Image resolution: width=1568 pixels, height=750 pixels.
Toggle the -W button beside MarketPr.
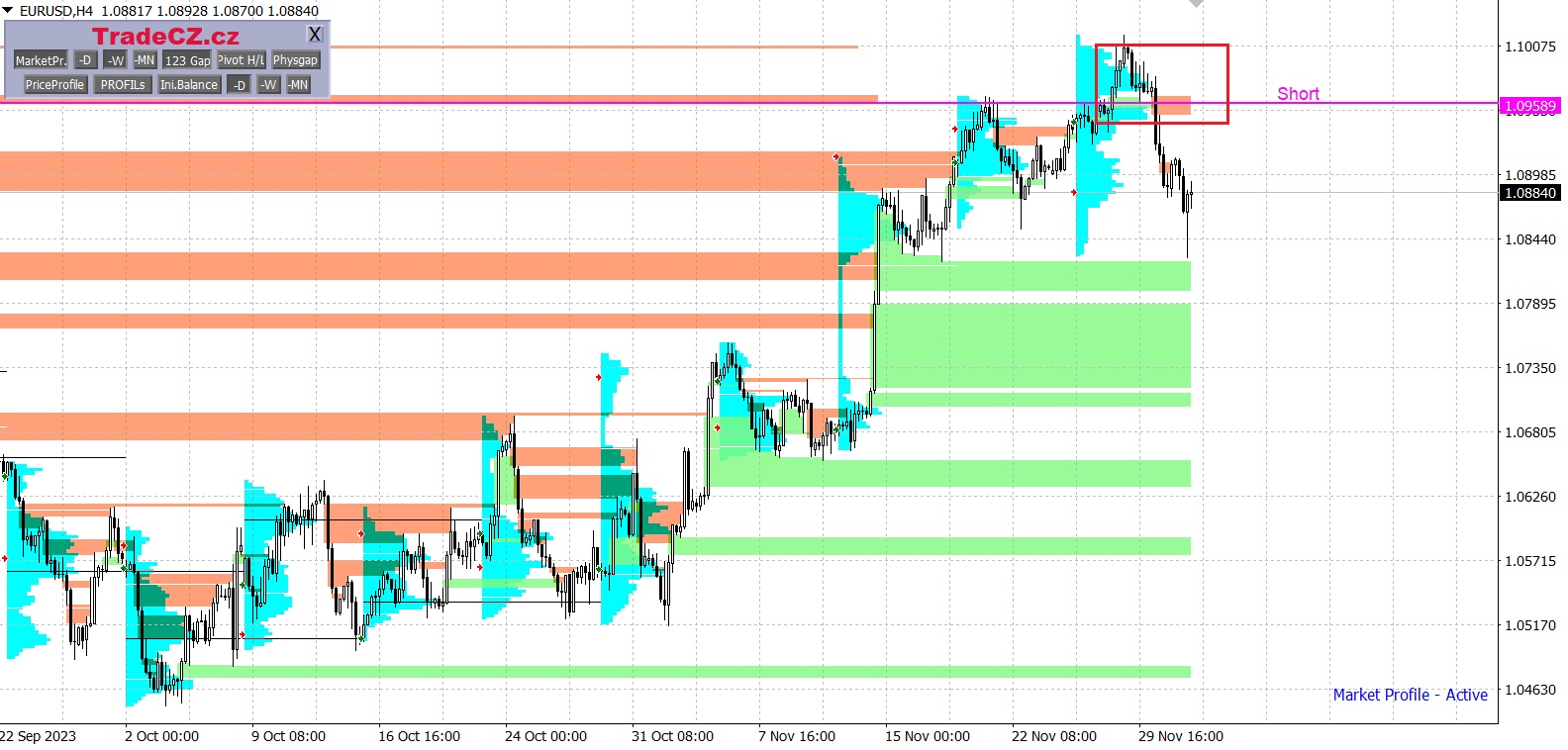click(116, 60)
